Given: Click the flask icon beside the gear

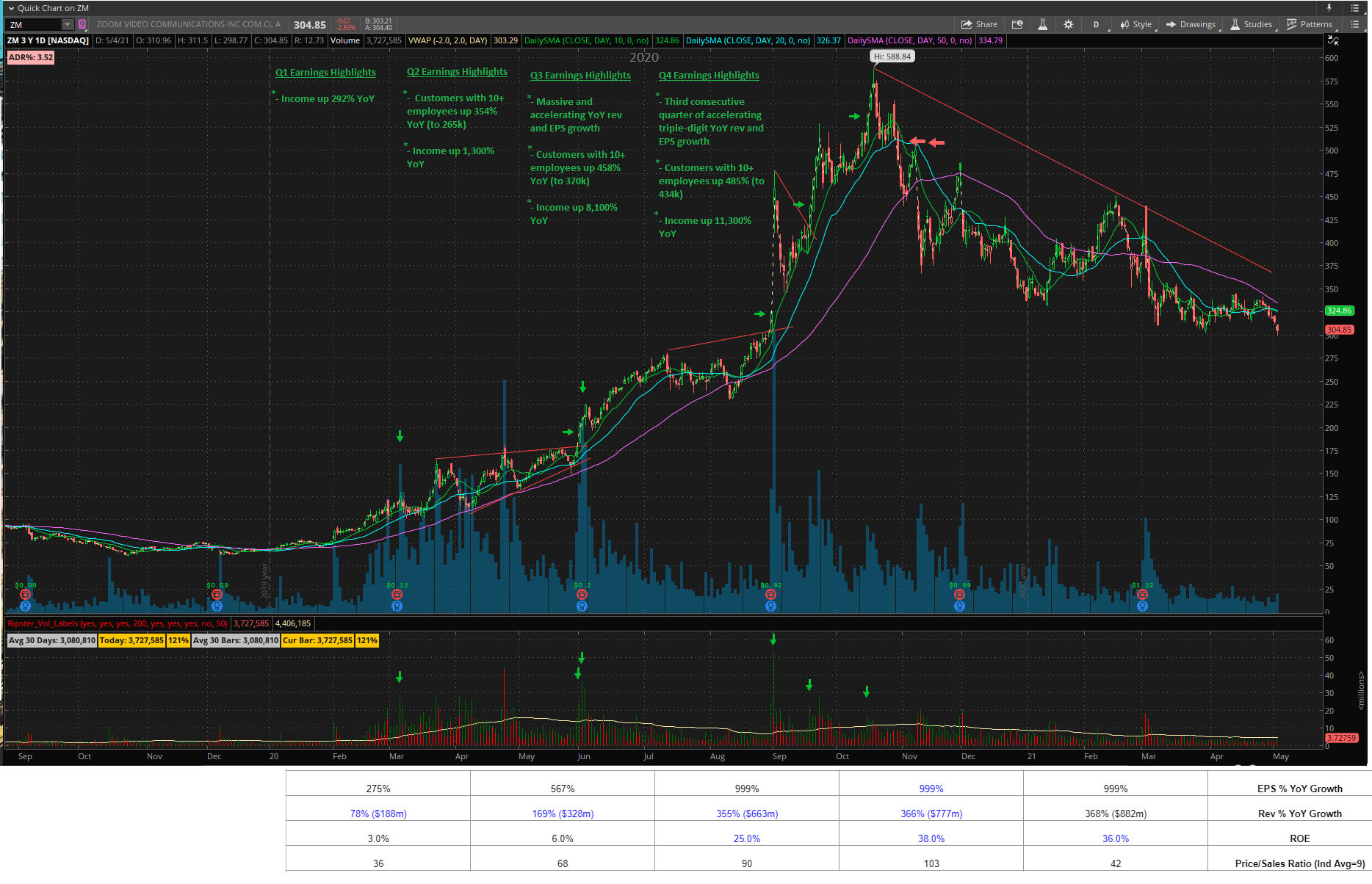Looking at the screenshot, I should (1042, 24).
